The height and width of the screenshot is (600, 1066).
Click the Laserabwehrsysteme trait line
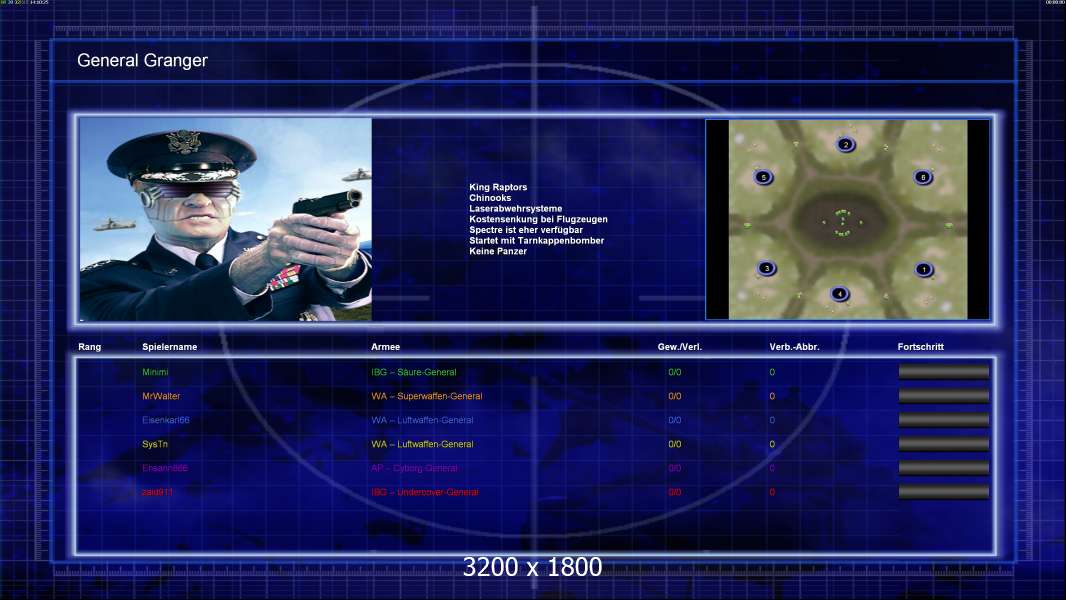(x=515, y=209)
